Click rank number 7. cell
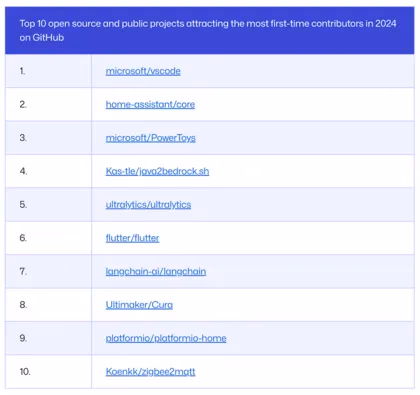The height and width of the screenshot is (395, 420). (48, 271)
